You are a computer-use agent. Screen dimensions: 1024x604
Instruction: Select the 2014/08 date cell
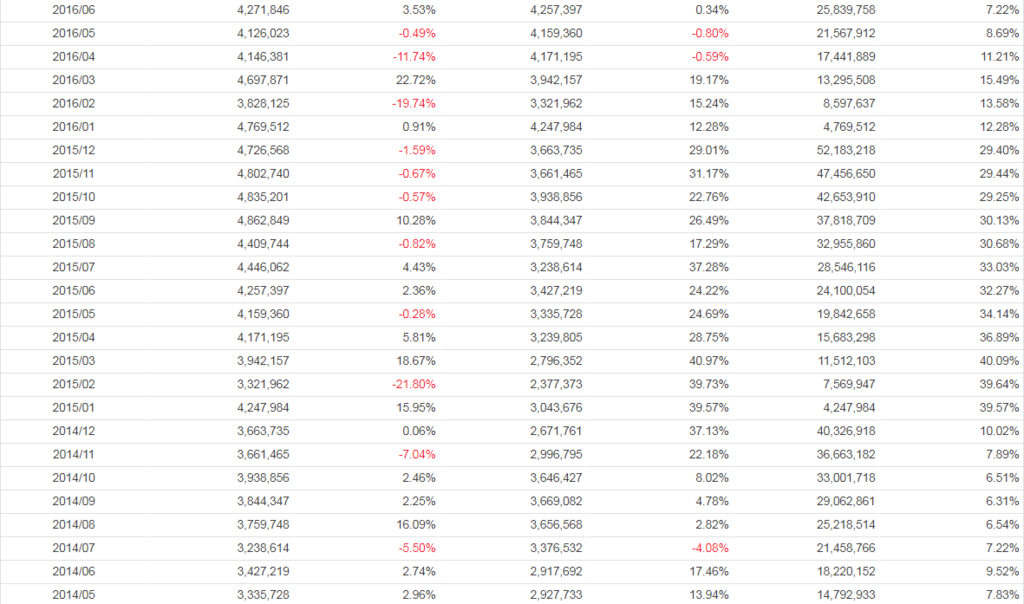pyautogui.click(x=74, y=524)
